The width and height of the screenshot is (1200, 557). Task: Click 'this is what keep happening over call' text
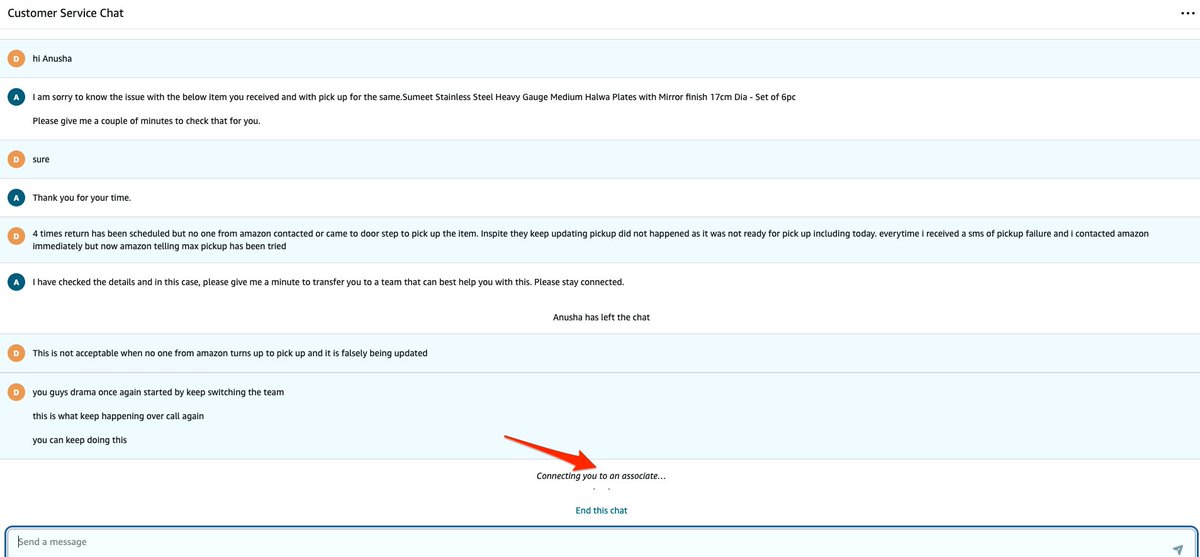click(118, 416)
